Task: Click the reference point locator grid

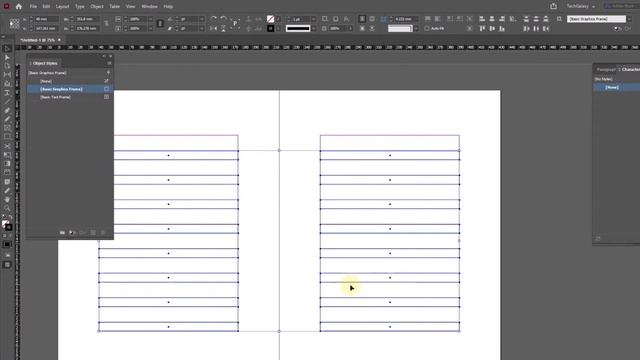Action: (14, 24)
